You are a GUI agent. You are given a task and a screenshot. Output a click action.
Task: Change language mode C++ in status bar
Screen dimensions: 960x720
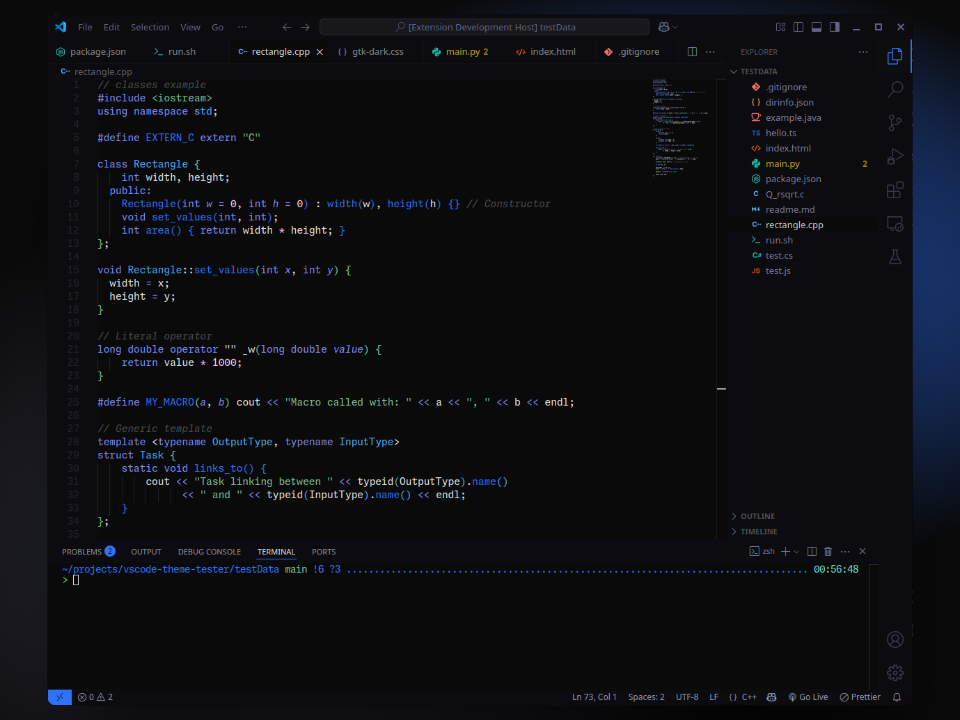click(x=749, y=697)
